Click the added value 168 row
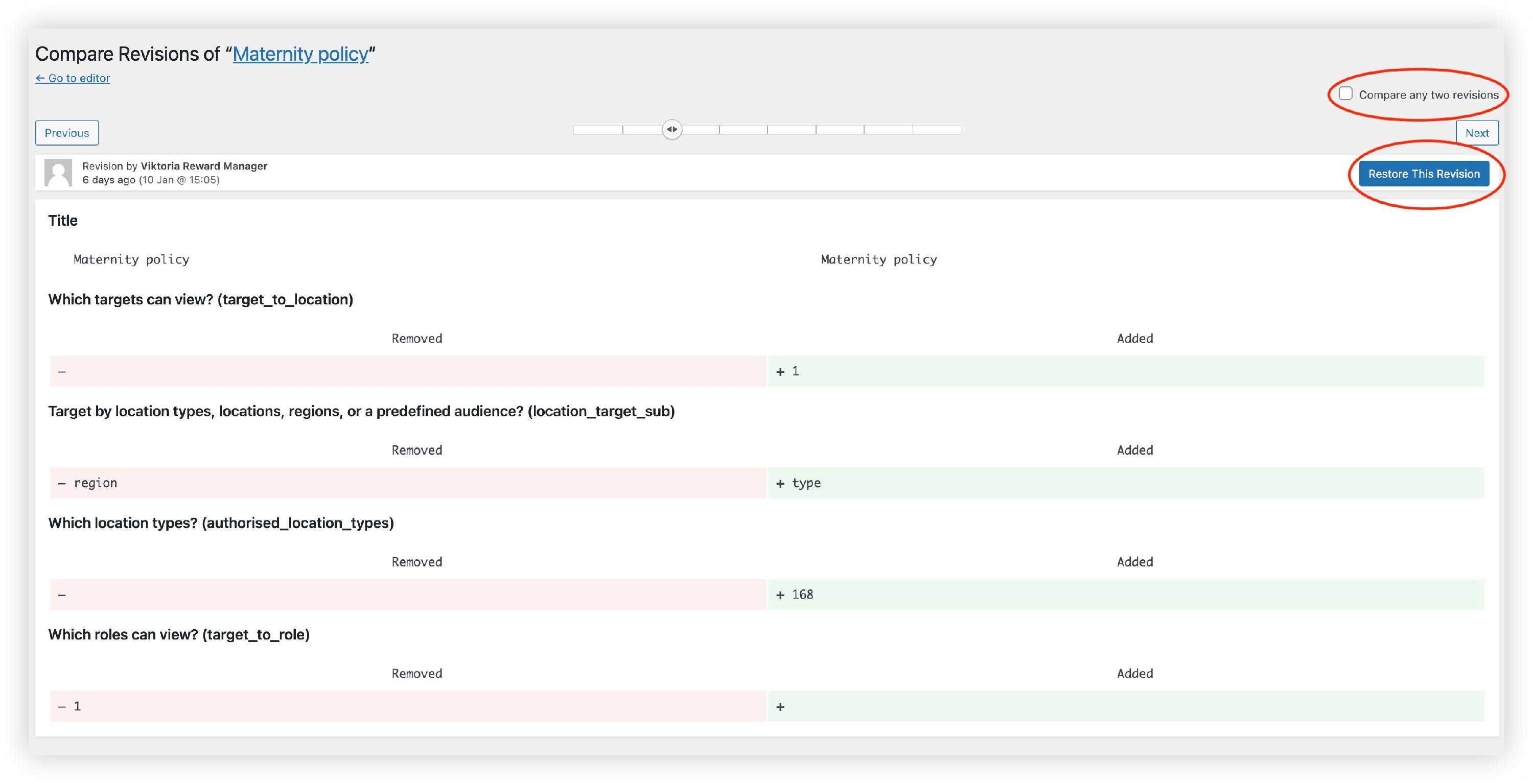This screenshot has height=784, width=1533. [x=802, y=594]
